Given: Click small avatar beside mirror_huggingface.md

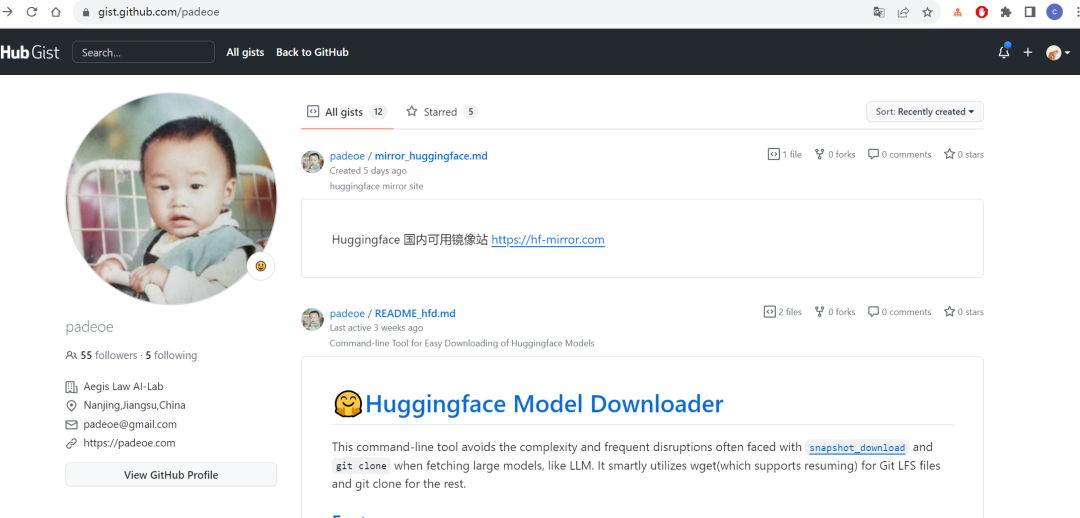Looking at the screenshot, I should pos(313,162).
